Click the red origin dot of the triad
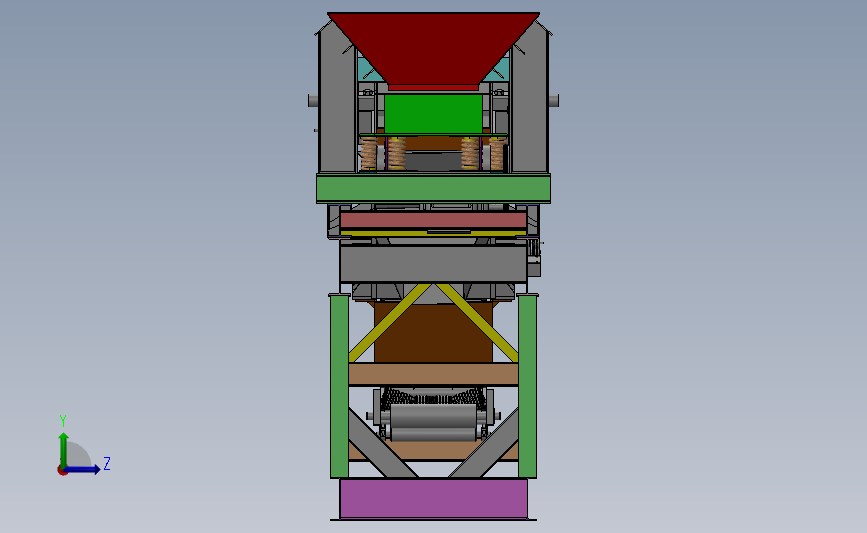Screen dimensions: 867x533 [x=62, y=471]
